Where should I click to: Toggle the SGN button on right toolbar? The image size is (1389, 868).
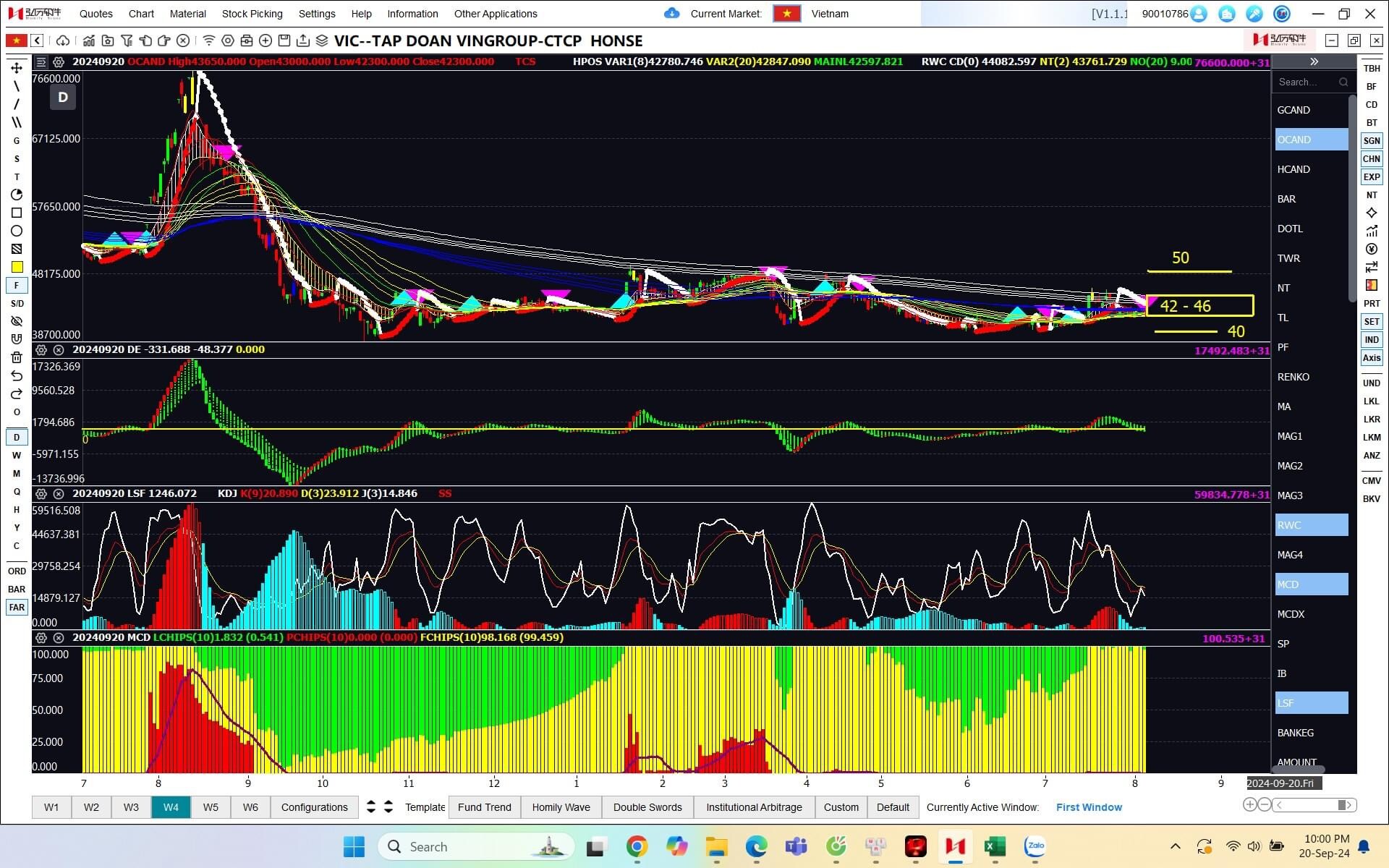[x=1372, y=140]
